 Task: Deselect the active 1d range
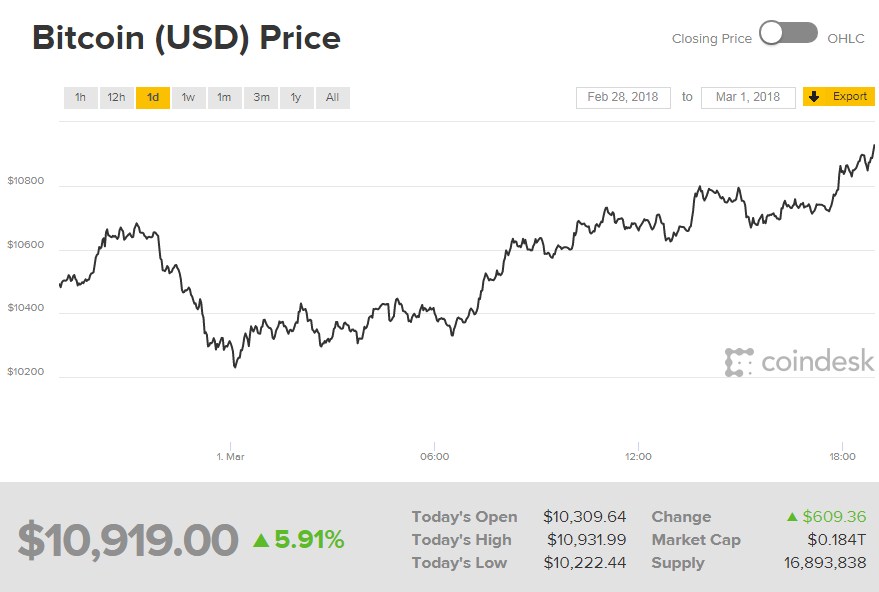pyautogui.click(x=152, y=97)
